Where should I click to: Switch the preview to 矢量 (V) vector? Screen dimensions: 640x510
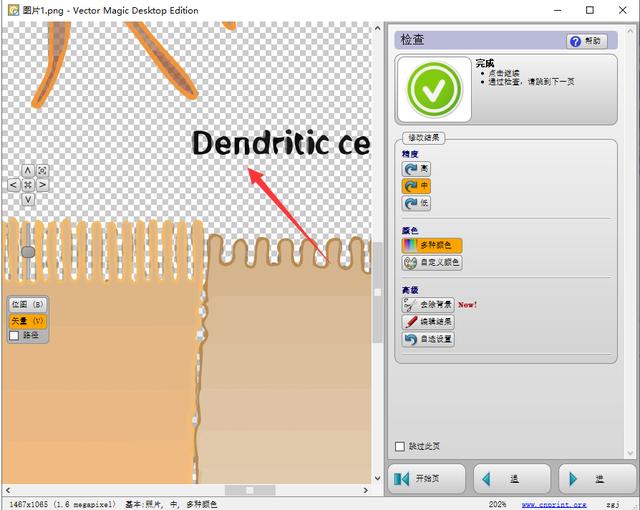[x=27, y=321]
